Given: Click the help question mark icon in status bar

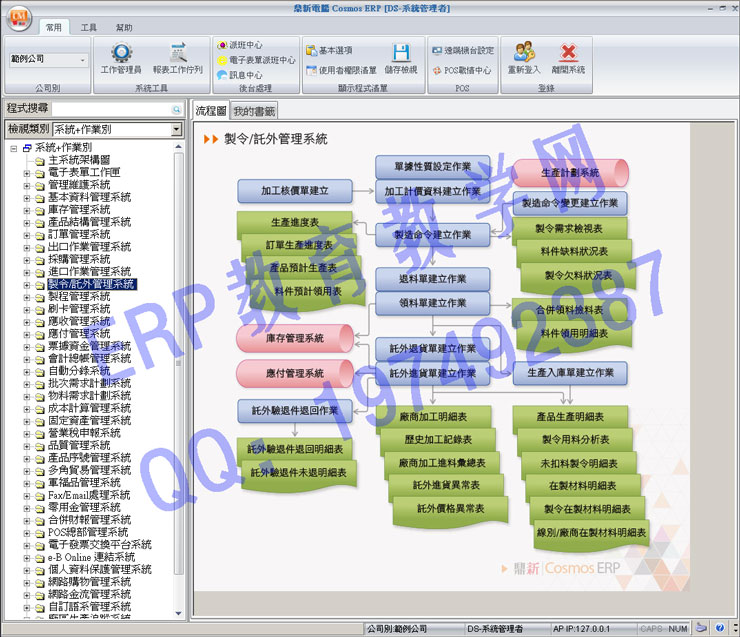Looking at the screenshot, I should tap(720, 628).
